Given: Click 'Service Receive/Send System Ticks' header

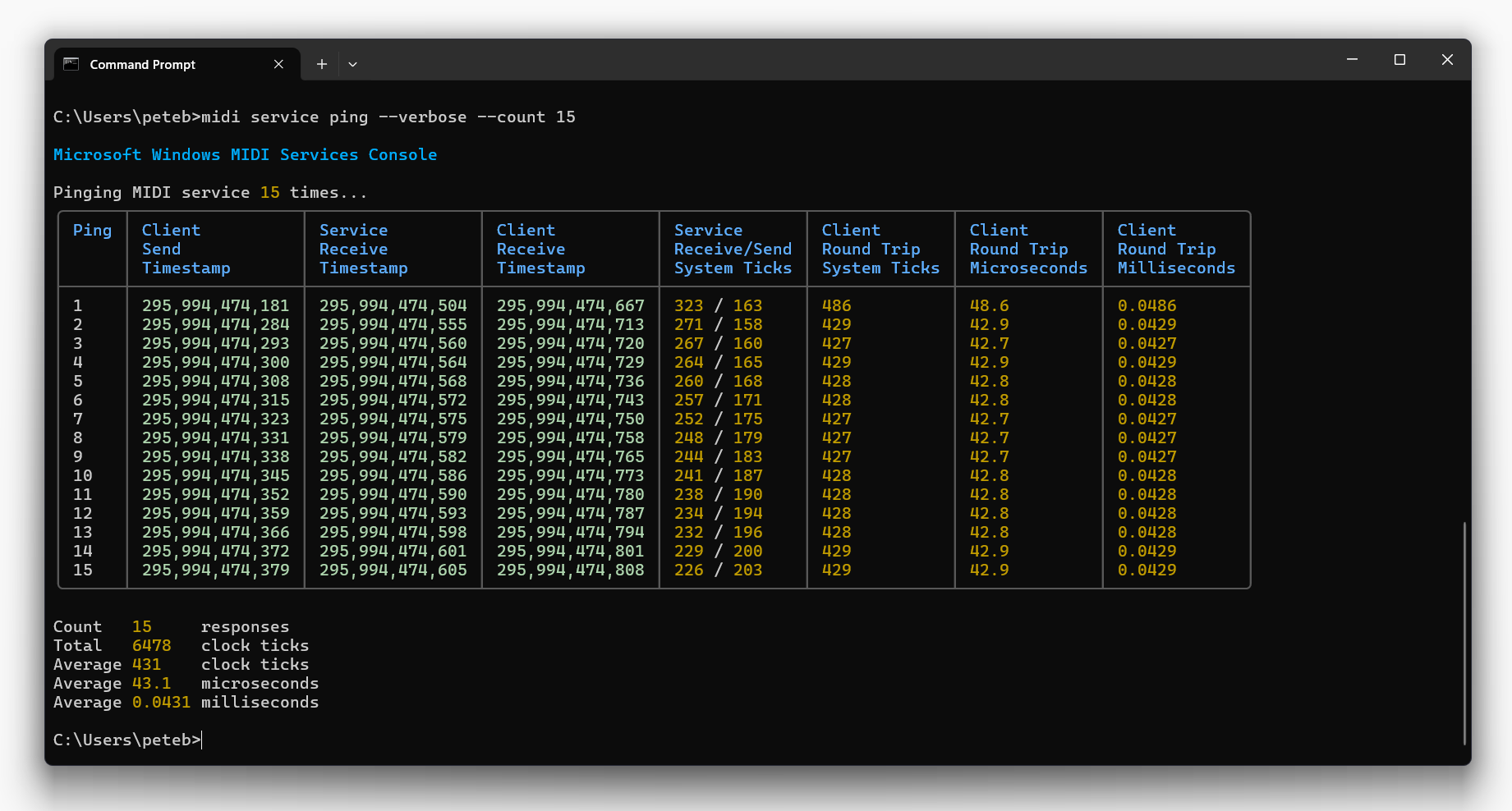Looking at the screenshot, I should click(733, 250).
